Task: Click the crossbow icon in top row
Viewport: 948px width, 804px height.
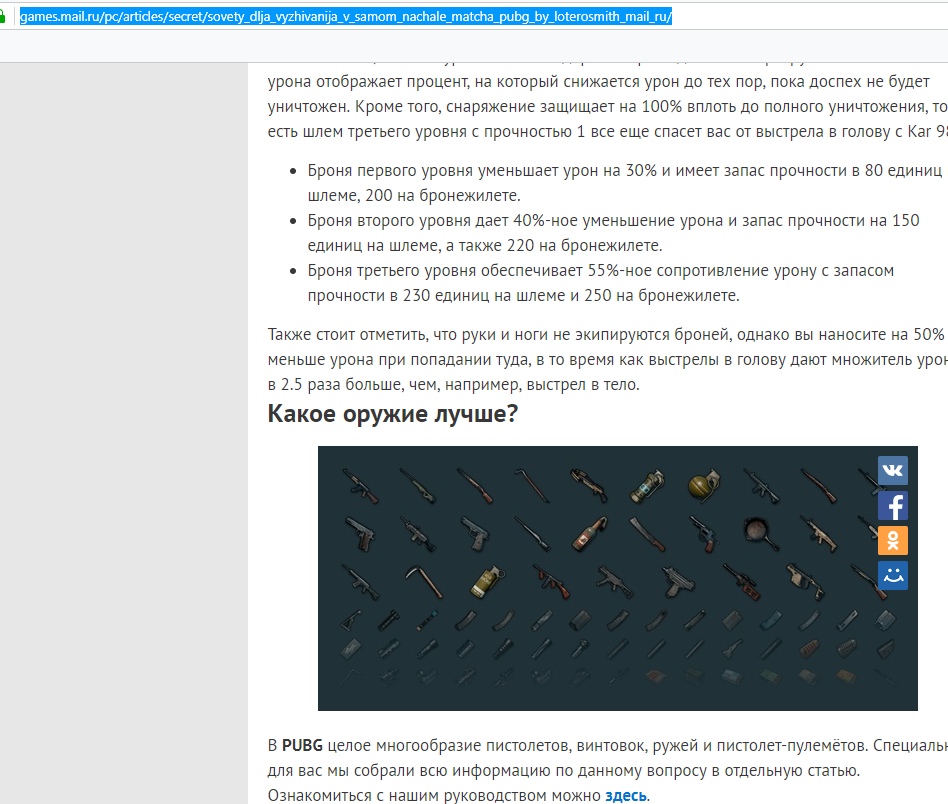Action: 589,486
